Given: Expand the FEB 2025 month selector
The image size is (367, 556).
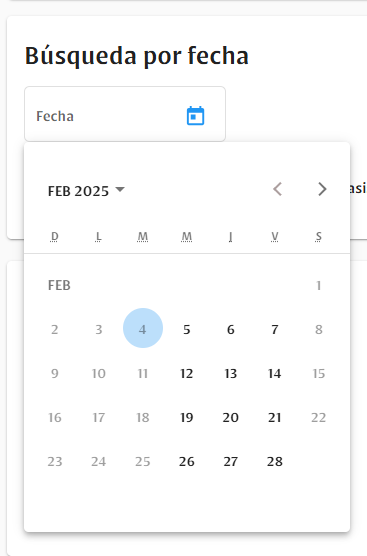Looking at the screenshot, I should 86,191.
